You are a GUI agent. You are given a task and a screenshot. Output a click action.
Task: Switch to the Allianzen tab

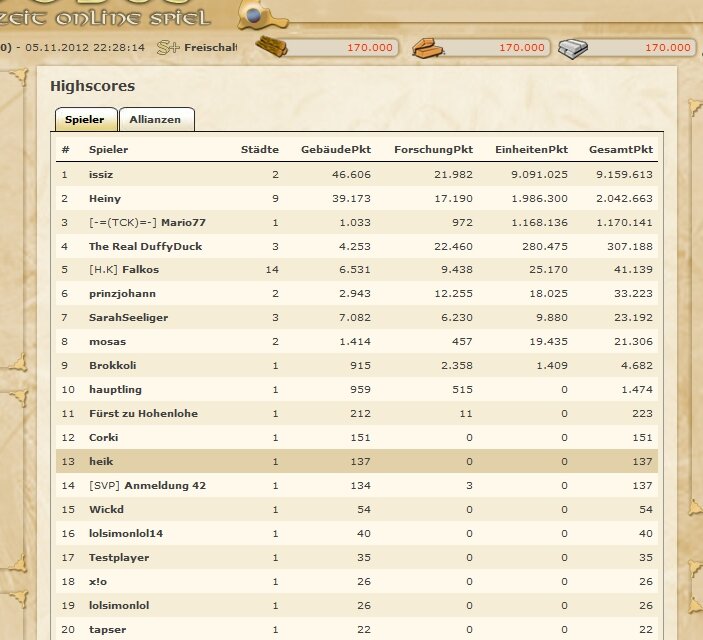coord(156,119)
